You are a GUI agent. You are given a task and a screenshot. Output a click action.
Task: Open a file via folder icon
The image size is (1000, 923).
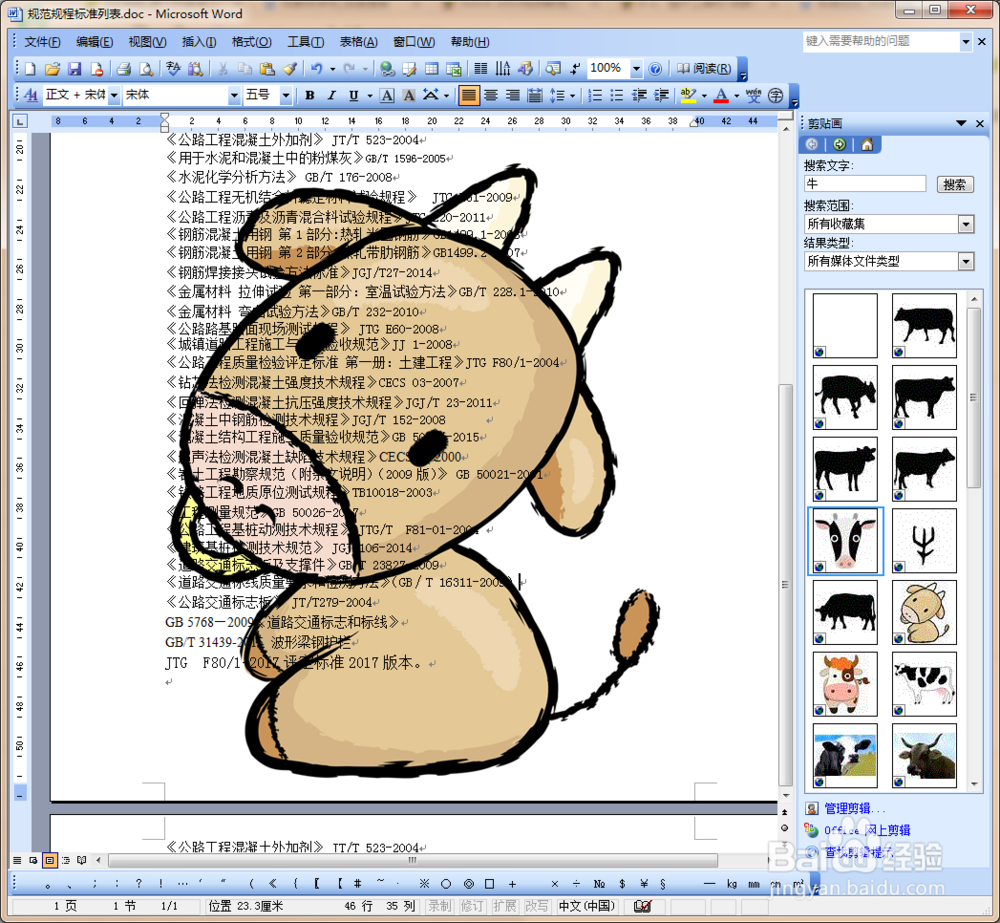[52, 68]
